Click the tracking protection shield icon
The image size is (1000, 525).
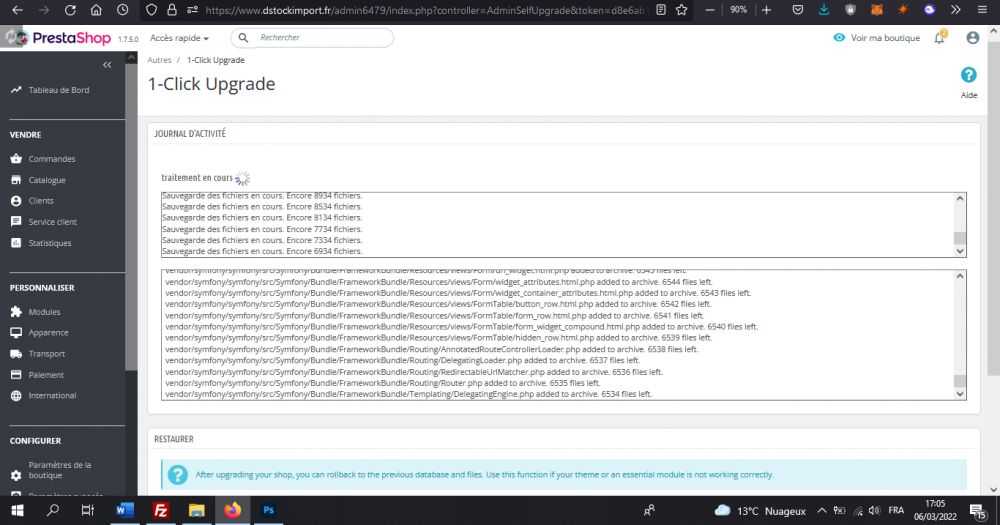pos(151,10)
